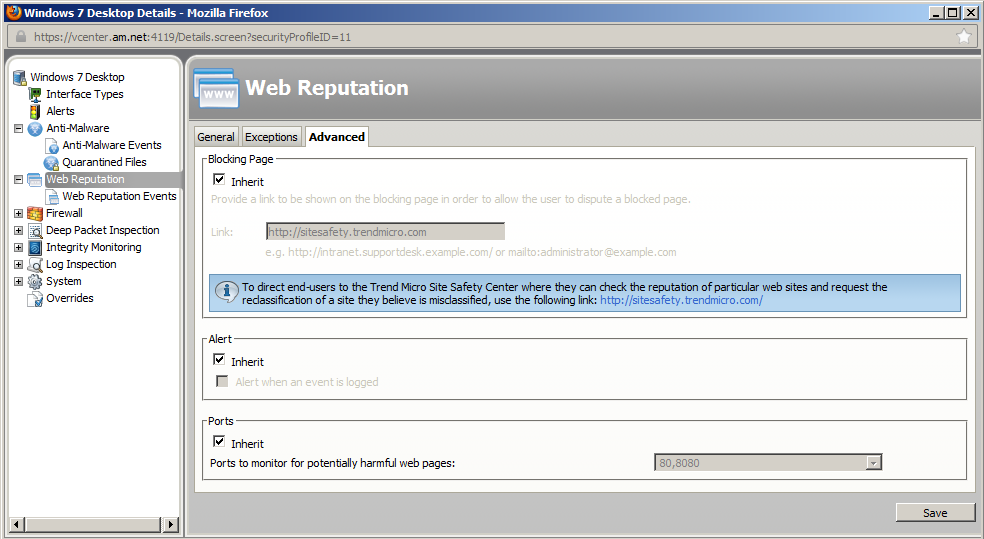Click the blocking page Link input field
This screenshot has width=984, height=539.
[x=385, y=232]
